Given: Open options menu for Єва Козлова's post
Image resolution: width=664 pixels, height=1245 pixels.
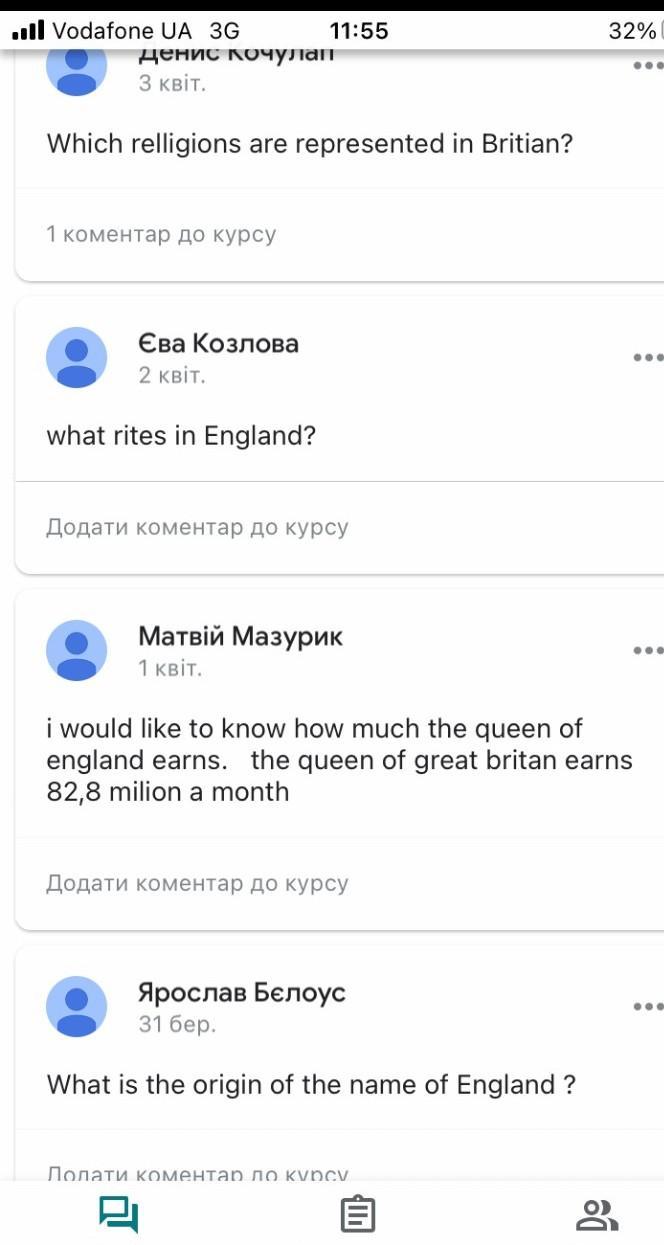Looking at the screenshot, I should click(647, 357).
